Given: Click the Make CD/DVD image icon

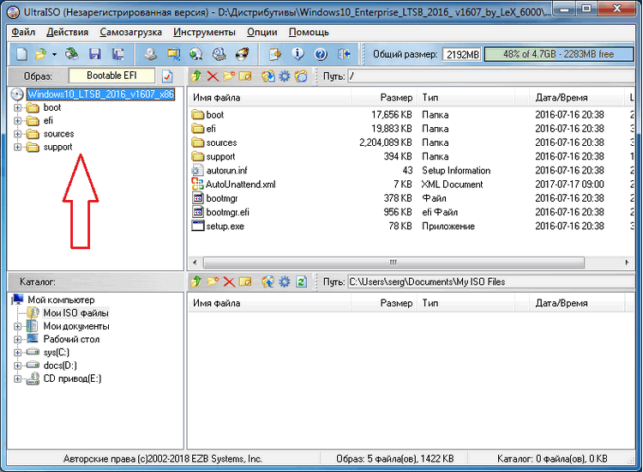Looking at the screenshot, I should point(150,54).
